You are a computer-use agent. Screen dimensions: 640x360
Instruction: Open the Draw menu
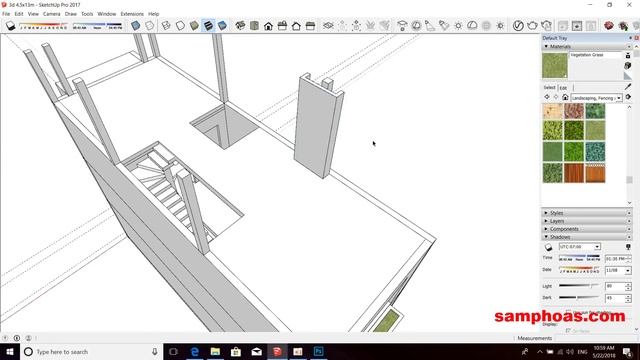(x=71, y=14)
